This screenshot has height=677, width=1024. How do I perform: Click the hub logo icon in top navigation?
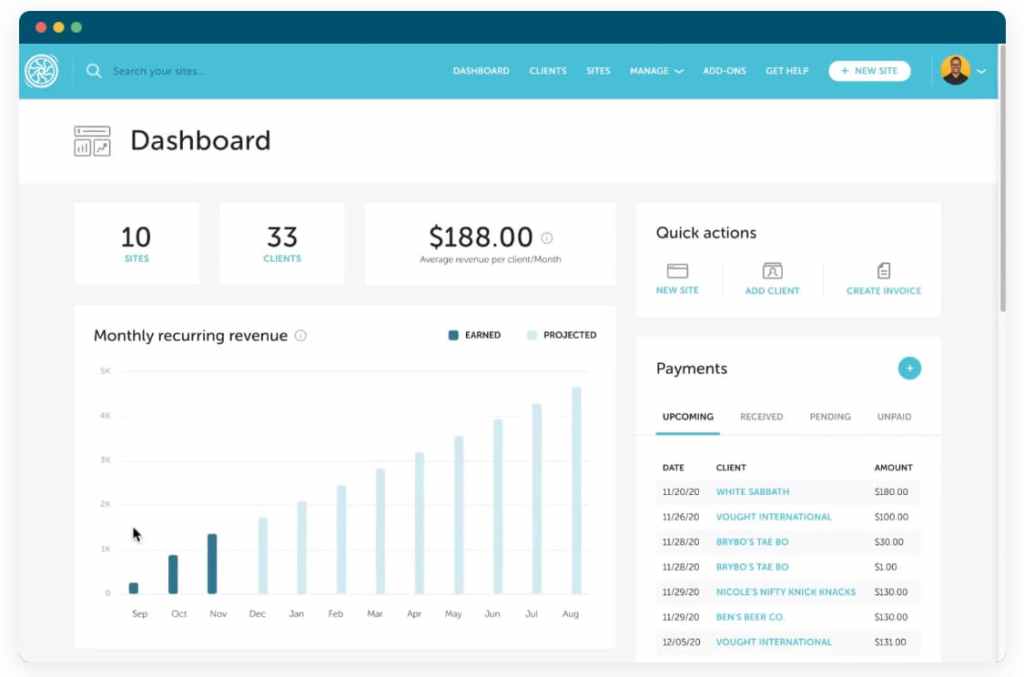[40, 71]
